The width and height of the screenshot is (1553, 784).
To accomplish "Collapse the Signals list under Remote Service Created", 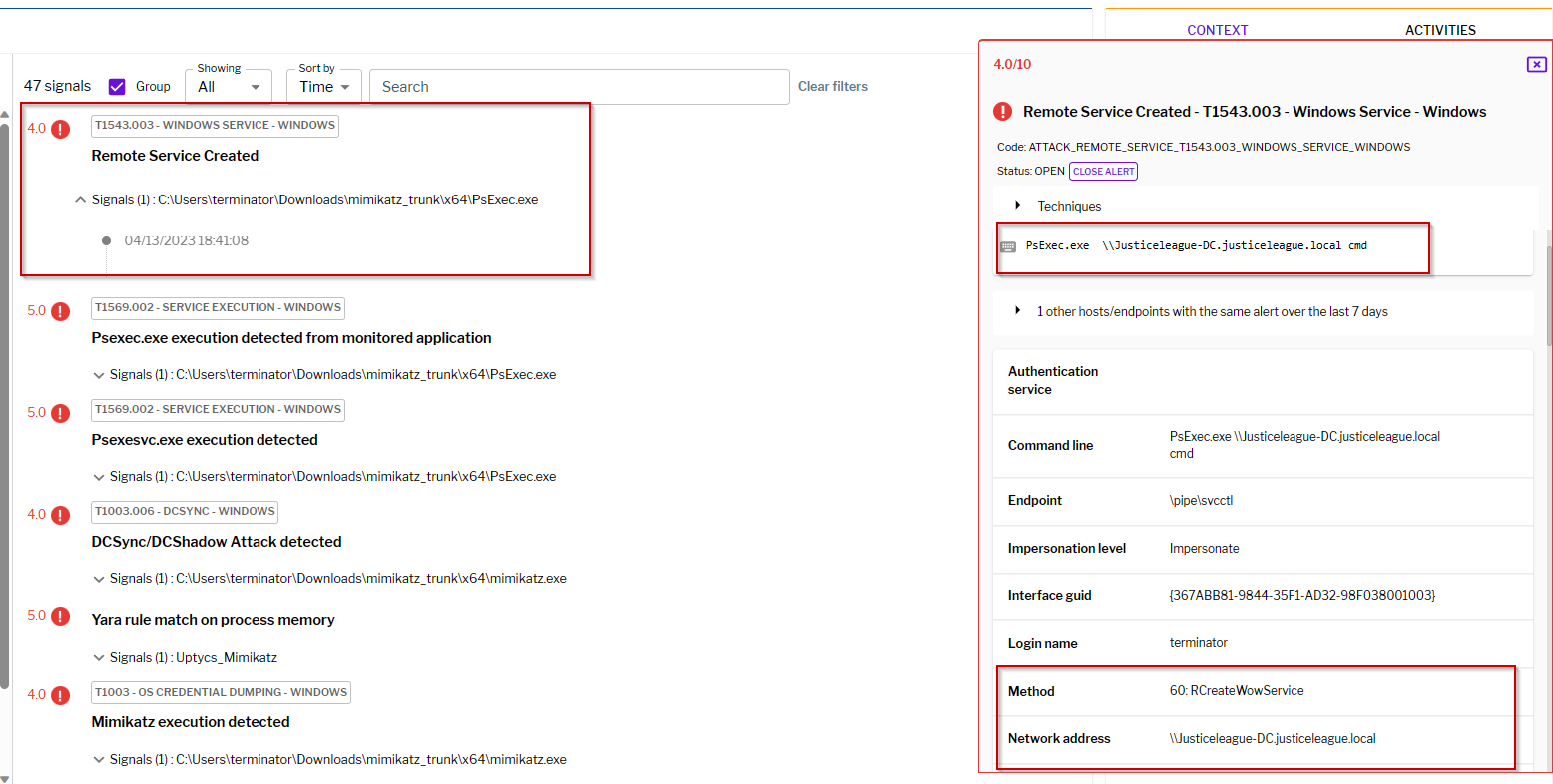I will coord(80,199).
